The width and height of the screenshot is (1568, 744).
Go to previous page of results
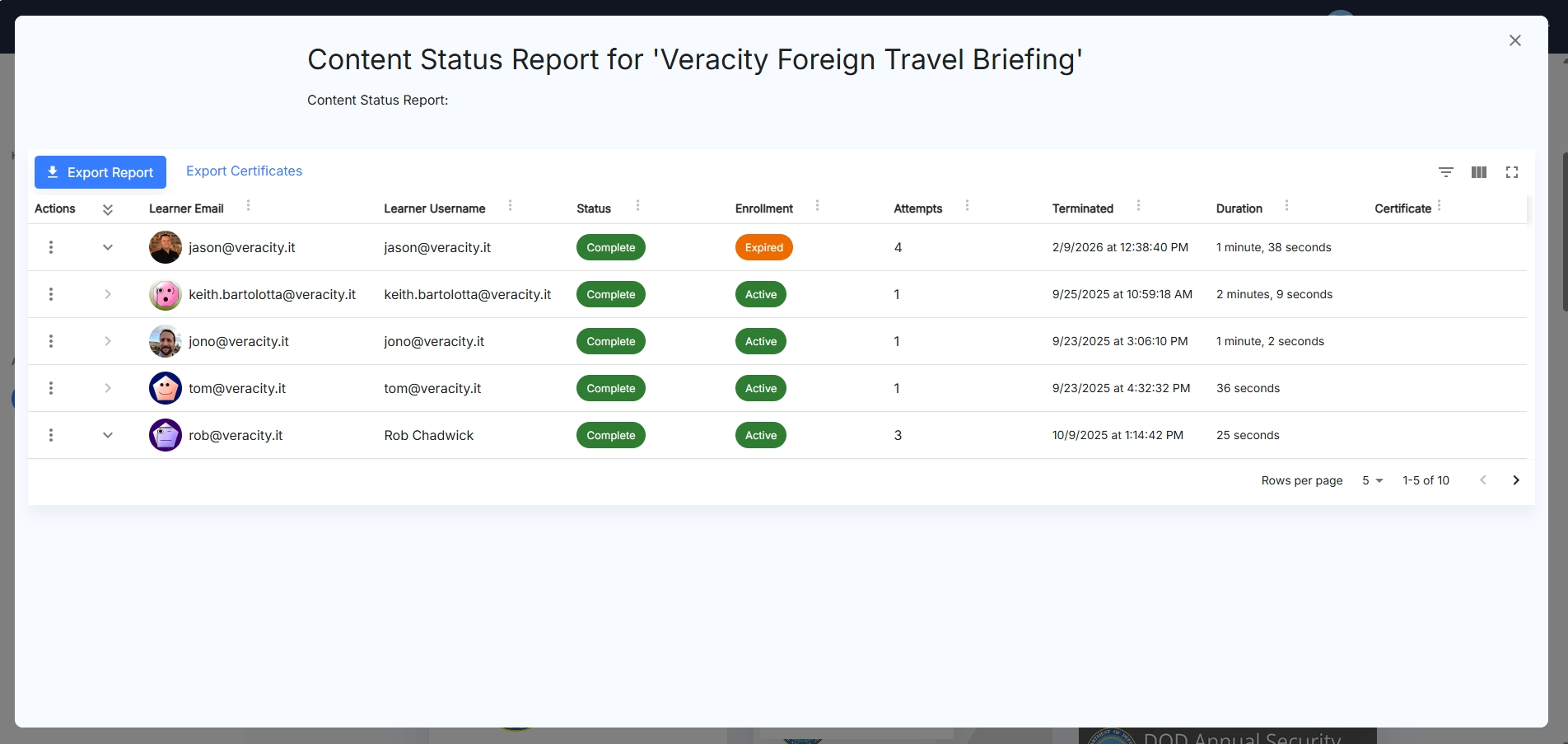1483,480
